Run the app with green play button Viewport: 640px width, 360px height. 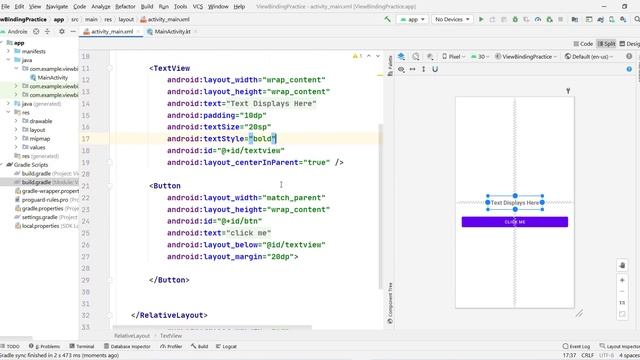481,19
